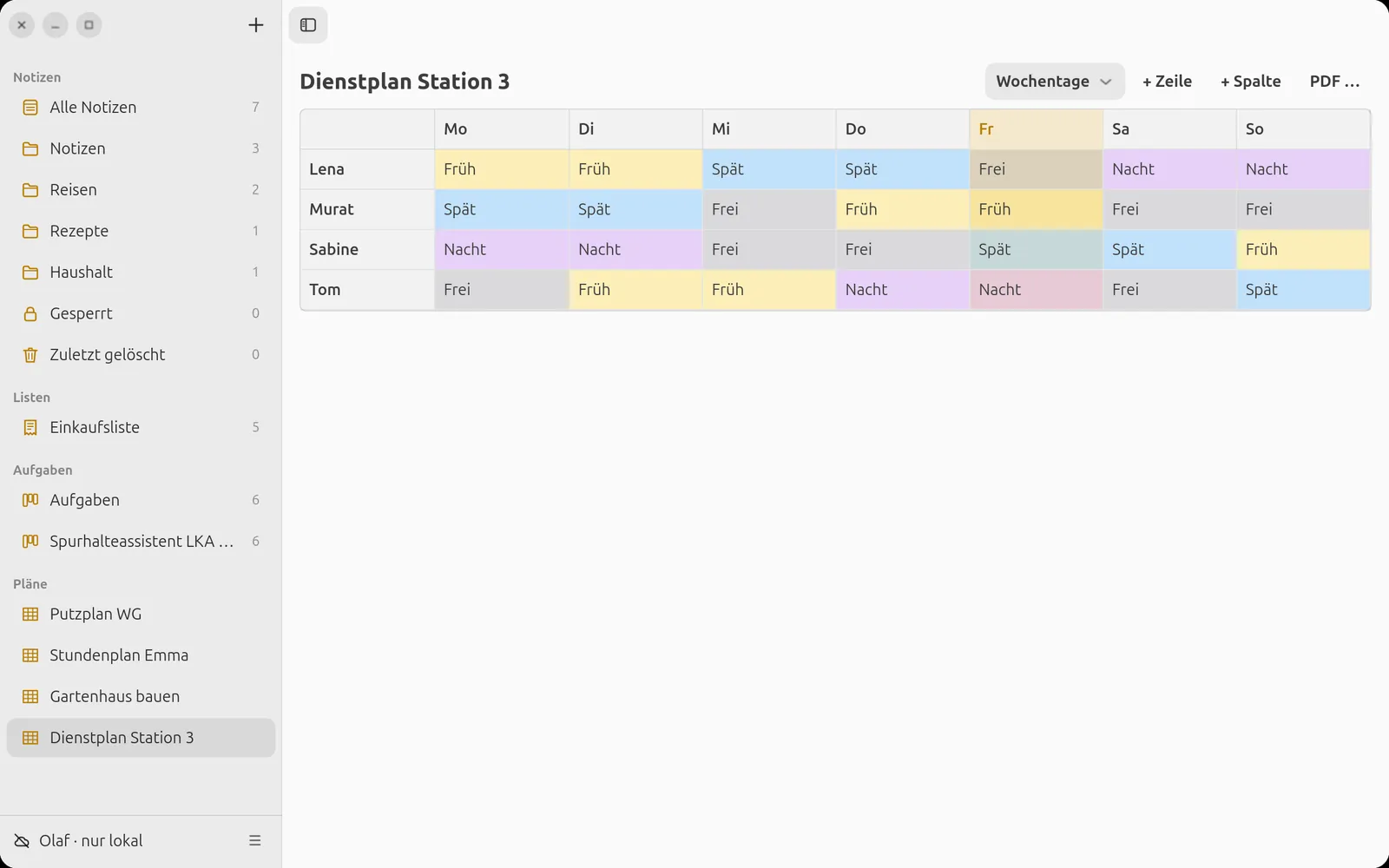The width and height of the screenshot is (1389, 868).
Task: Toggle the sidebar panel icon
Action: [x=308, y=25]
